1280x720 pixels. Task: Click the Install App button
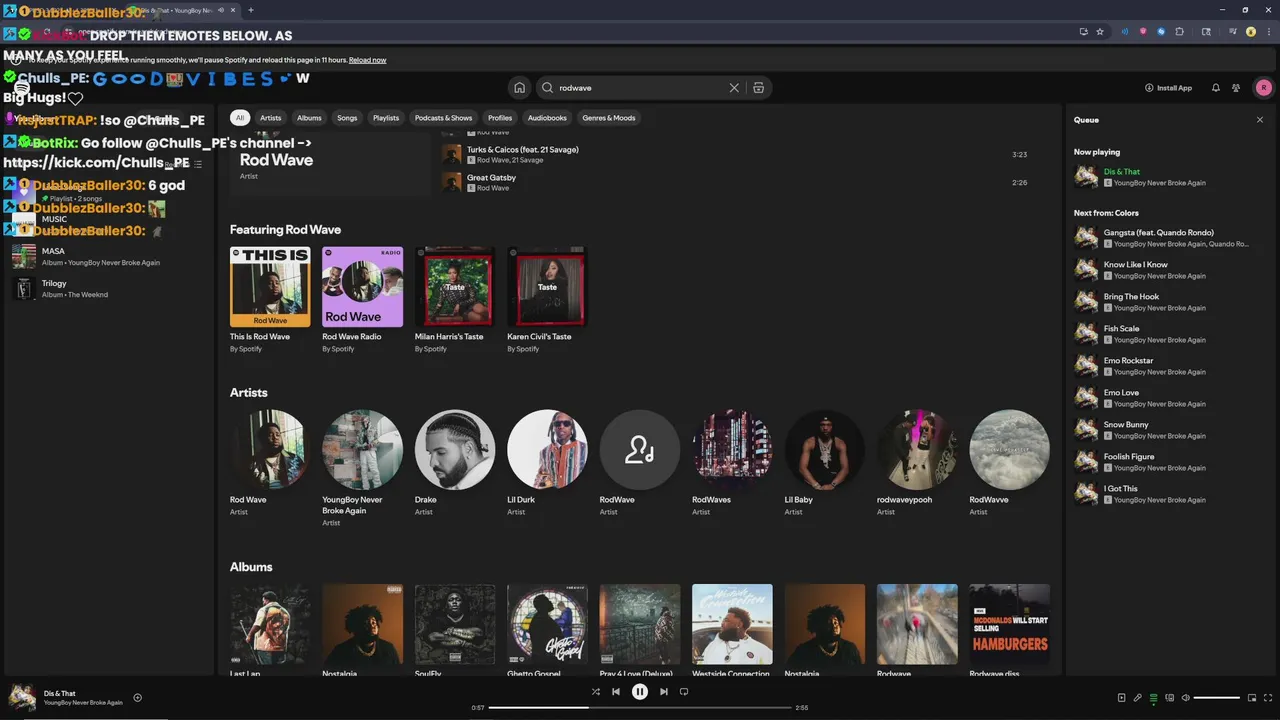[1169, 88]
